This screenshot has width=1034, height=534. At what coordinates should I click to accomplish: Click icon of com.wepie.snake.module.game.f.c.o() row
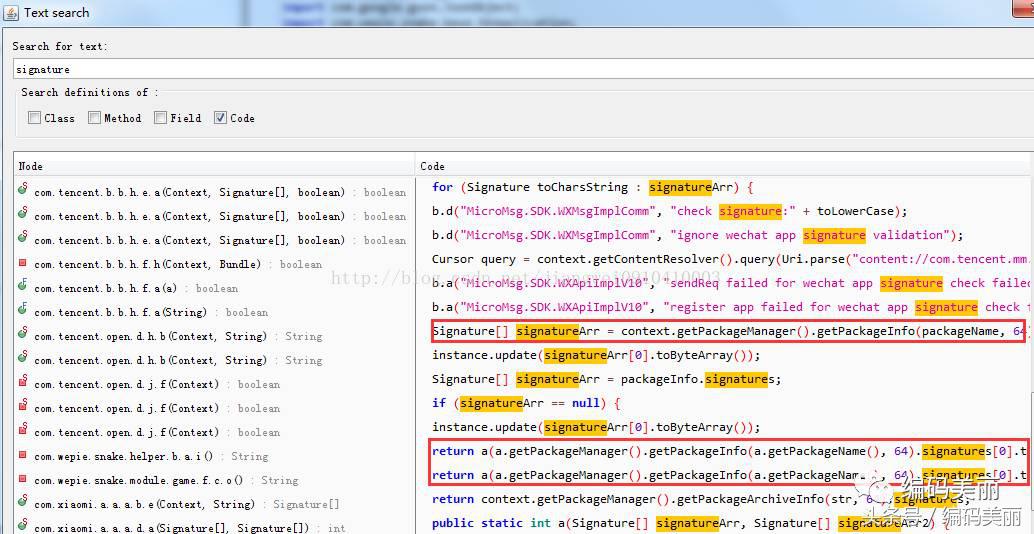pos(22,479)
